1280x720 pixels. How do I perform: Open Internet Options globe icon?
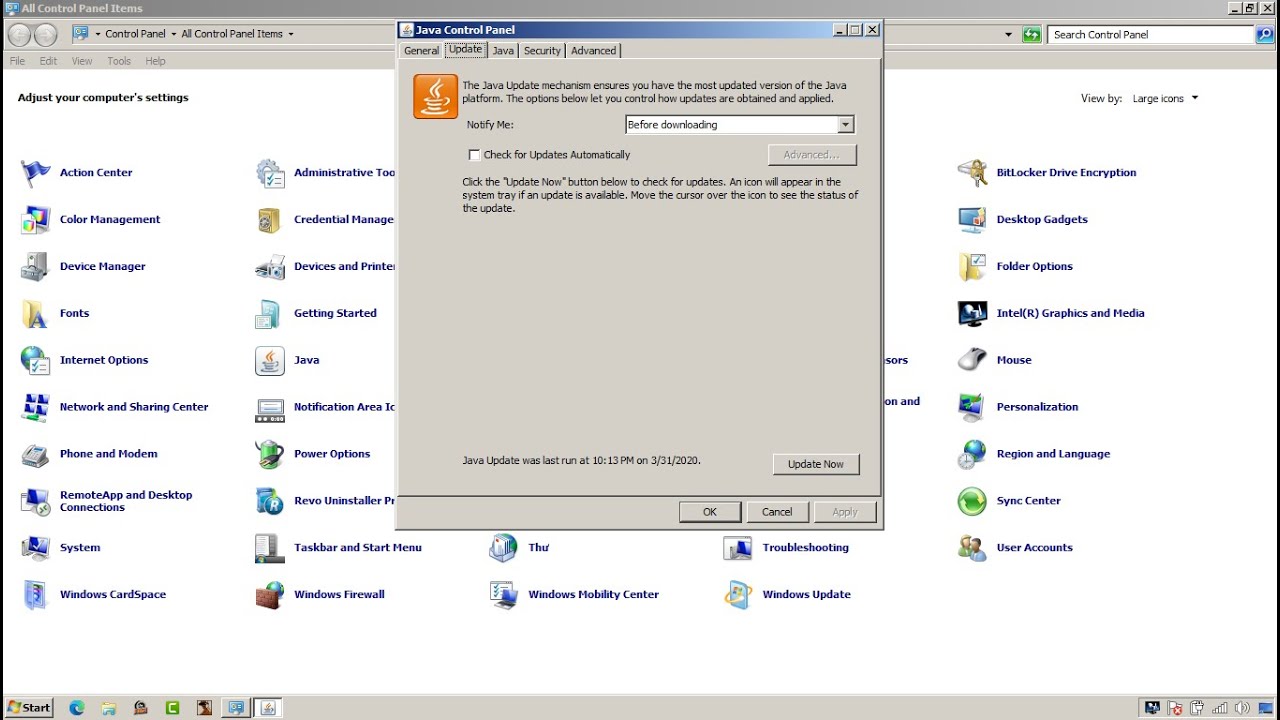pos(35,361)
